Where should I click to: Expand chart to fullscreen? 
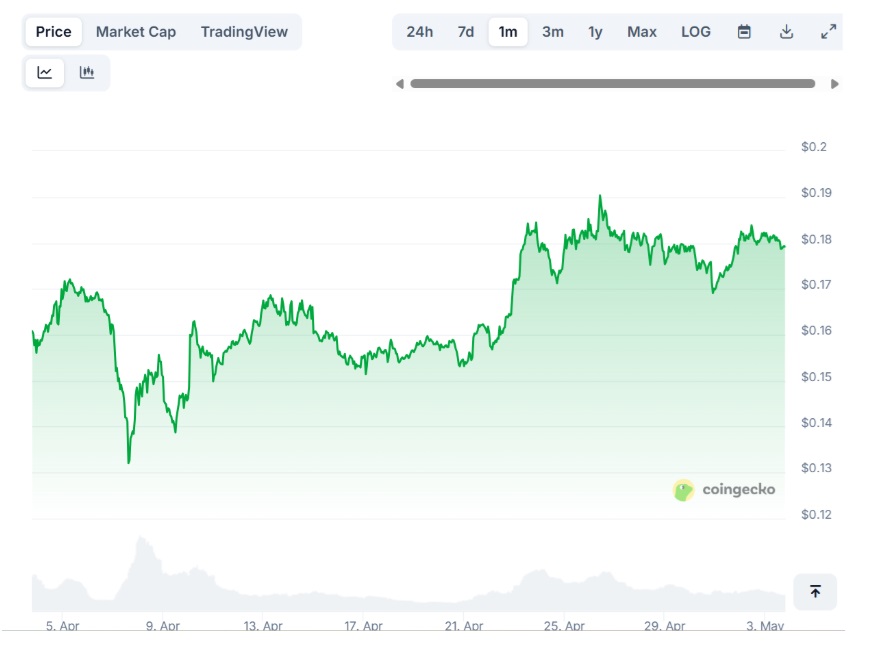tap(828, 32)
